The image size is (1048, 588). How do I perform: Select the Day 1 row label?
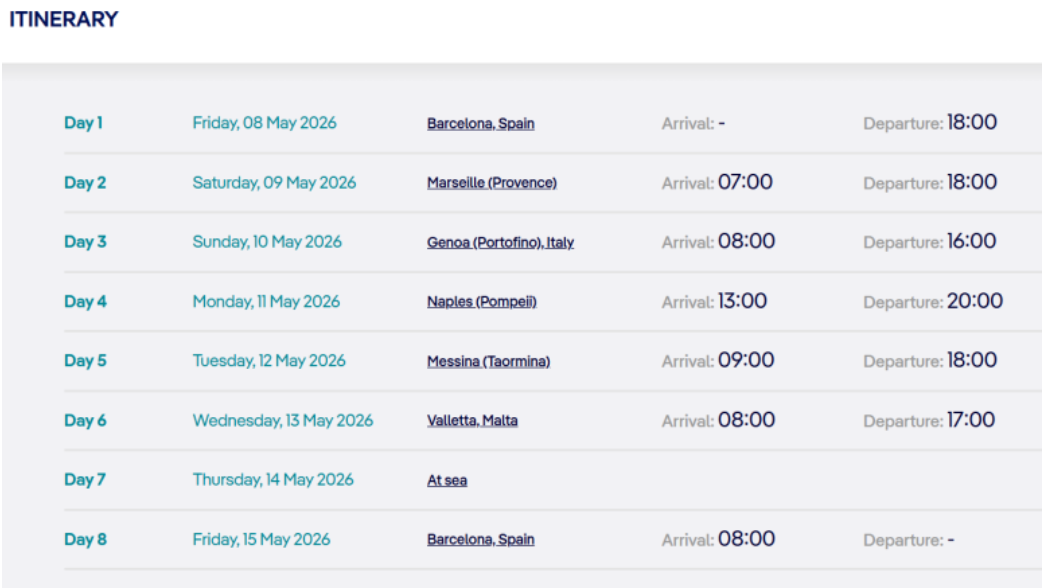(83, 124)
